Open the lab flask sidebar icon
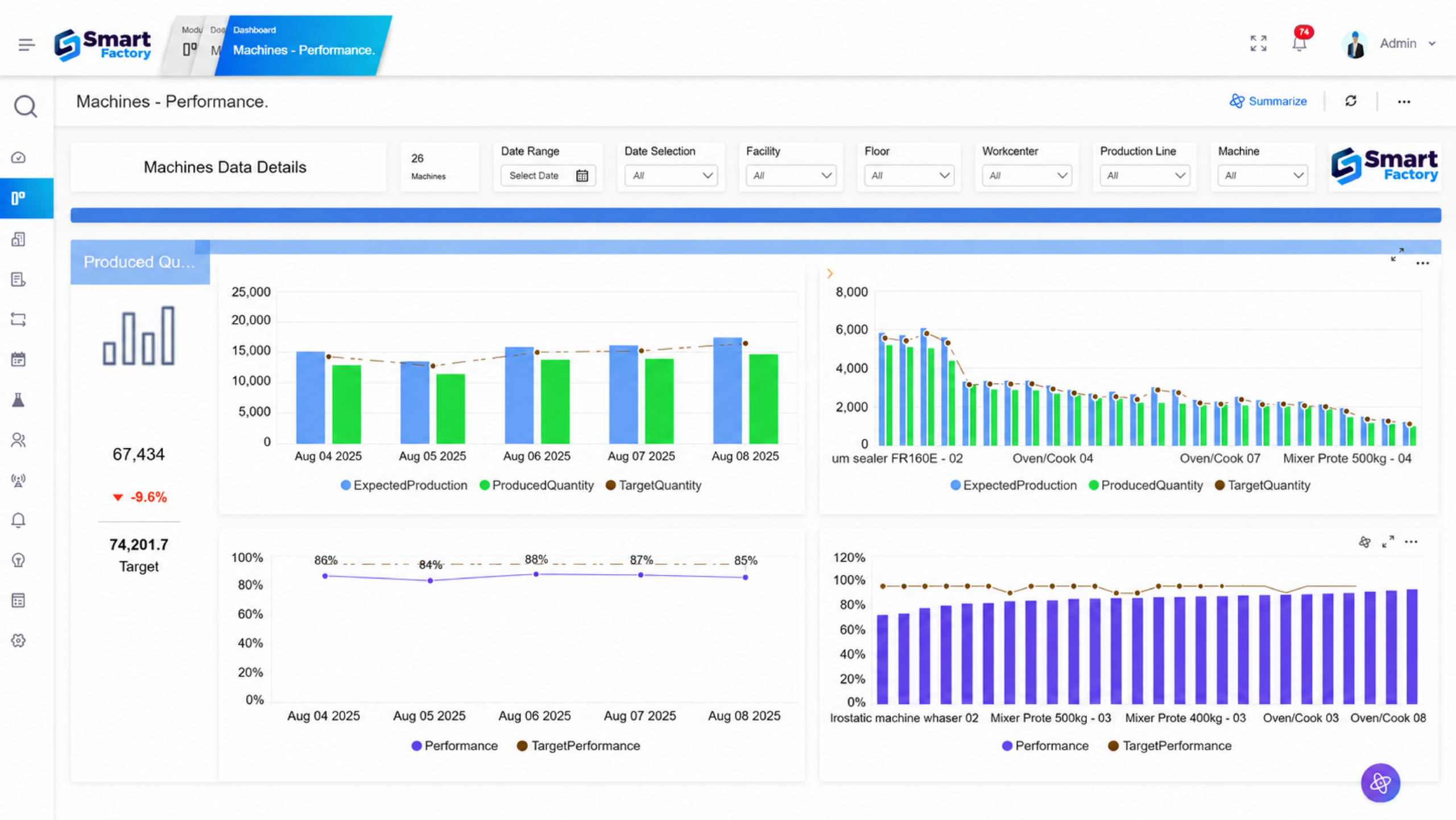The height and width of the screenshot is (820, 1456). (x=19, y=400)
